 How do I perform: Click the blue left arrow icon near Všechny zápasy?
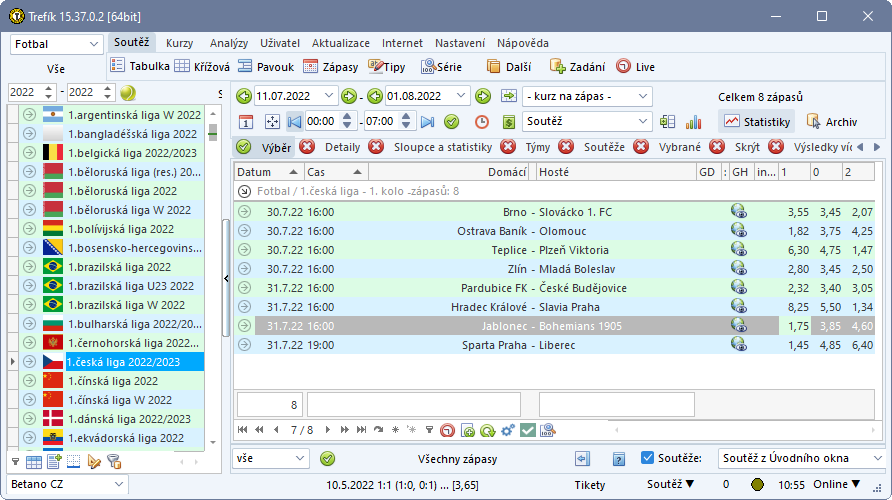tap(583, 458)
